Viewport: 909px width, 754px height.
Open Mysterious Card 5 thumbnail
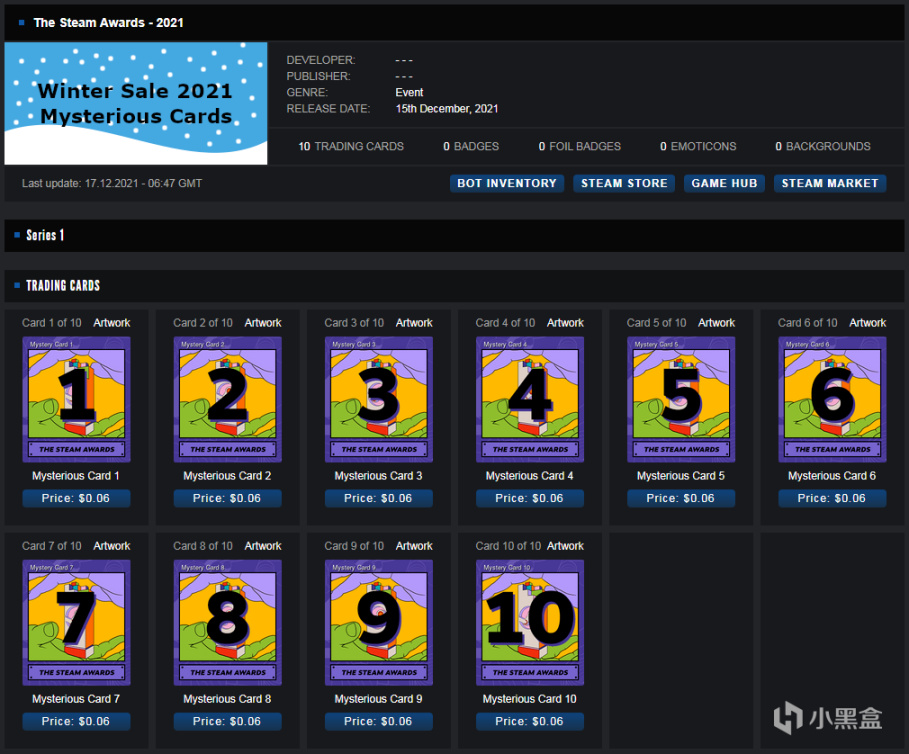click(x=681, y=399)
